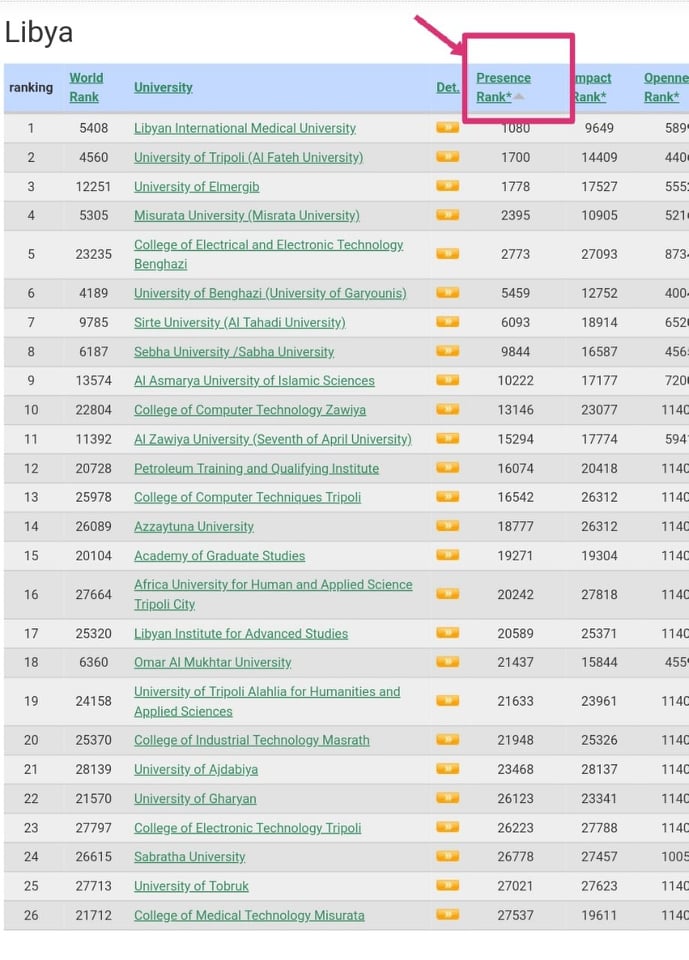Open University of Gharyan link
This screenshot has width=689, height=960.
pyautogui.click(x=195, y=798)
